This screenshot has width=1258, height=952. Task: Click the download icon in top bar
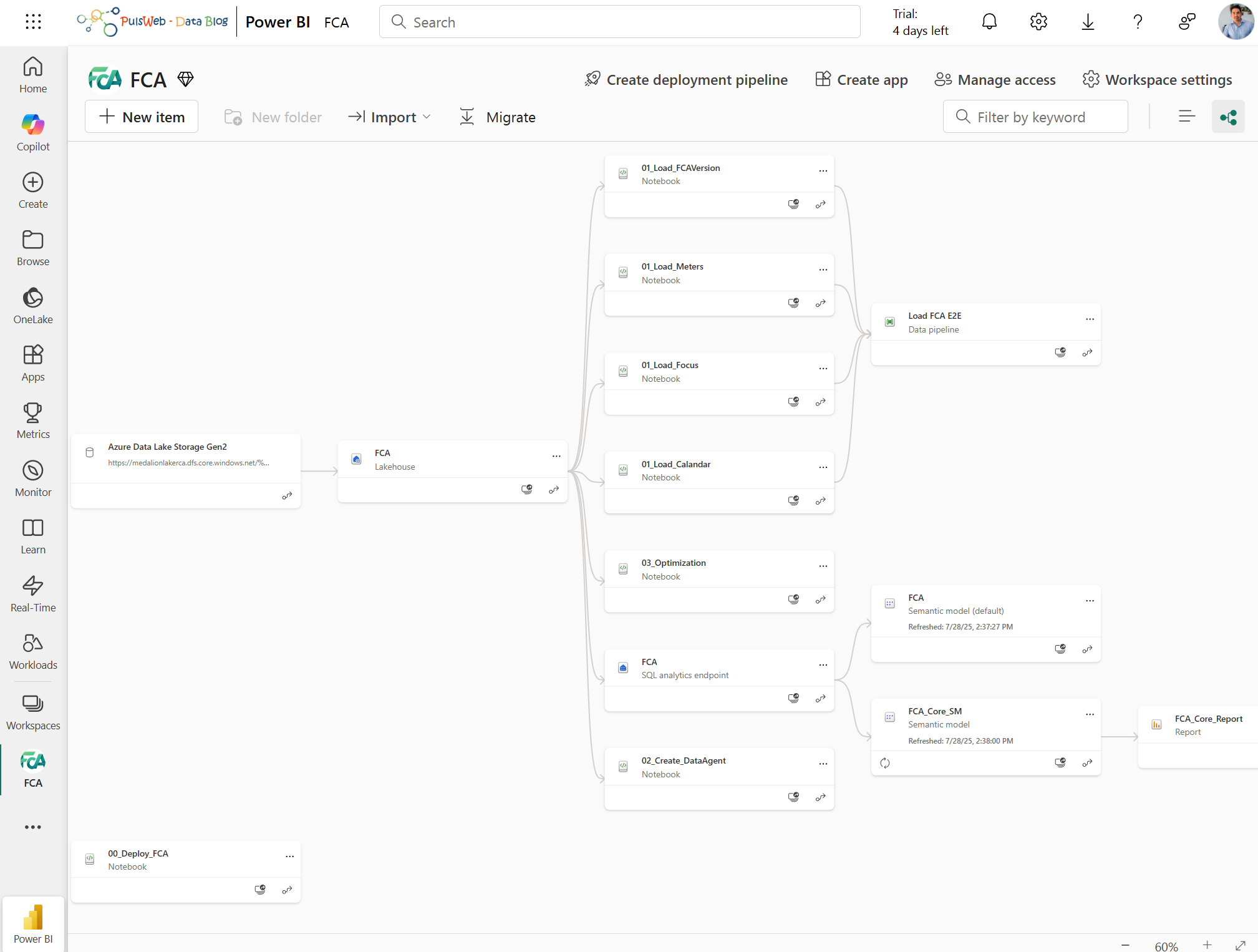[x=1088, y=22]
